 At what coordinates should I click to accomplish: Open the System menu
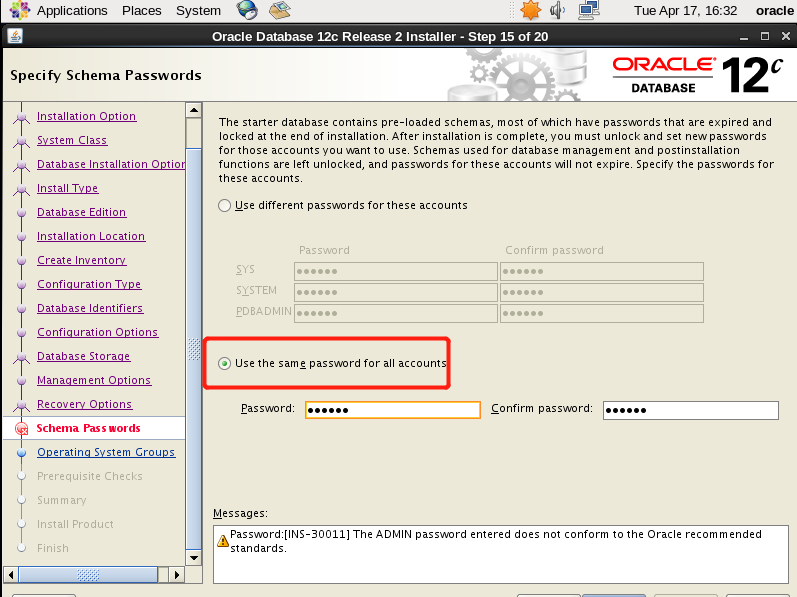pos(198,11)
